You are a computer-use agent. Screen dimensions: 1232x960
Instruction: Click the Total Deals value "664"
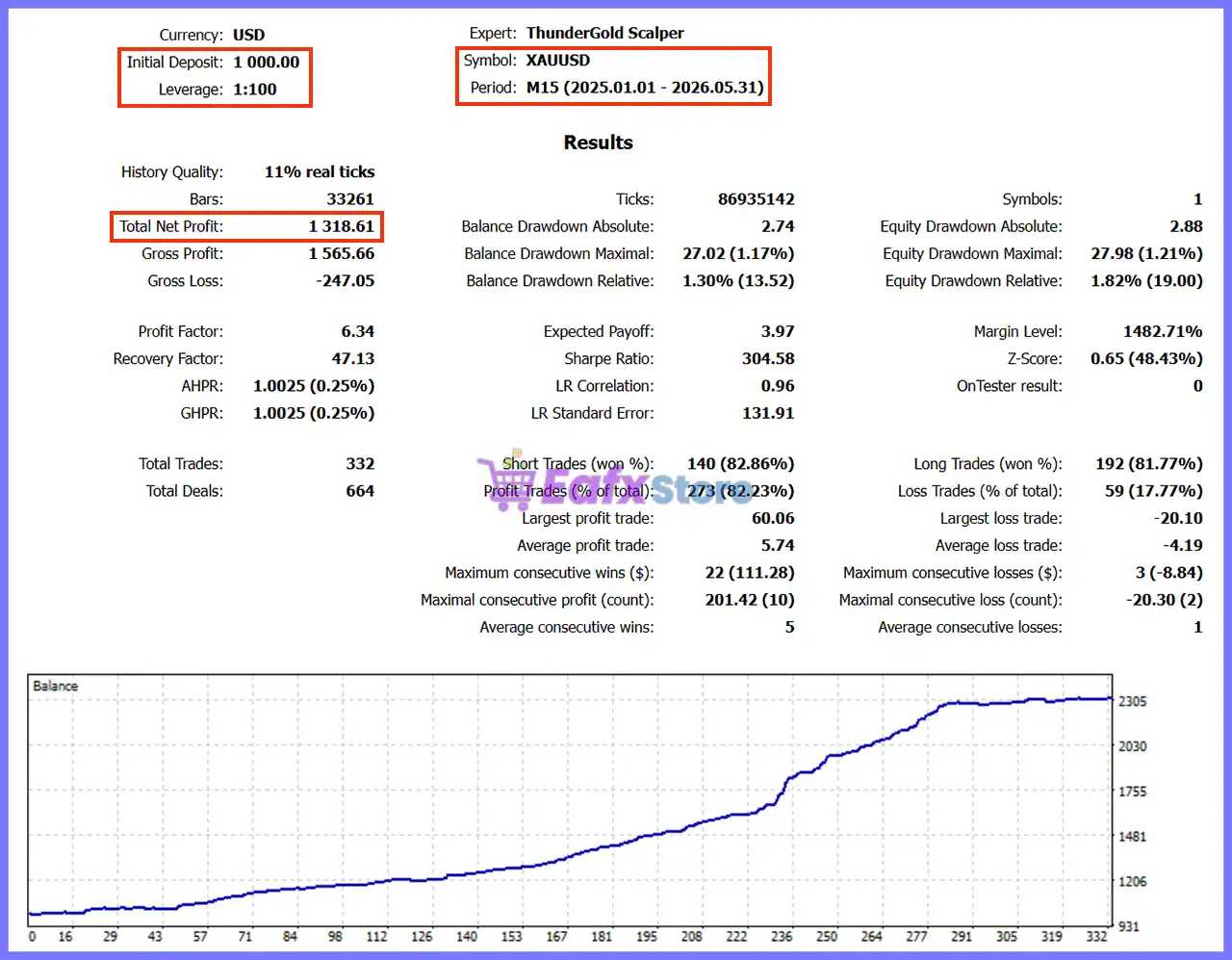point(360,491)
